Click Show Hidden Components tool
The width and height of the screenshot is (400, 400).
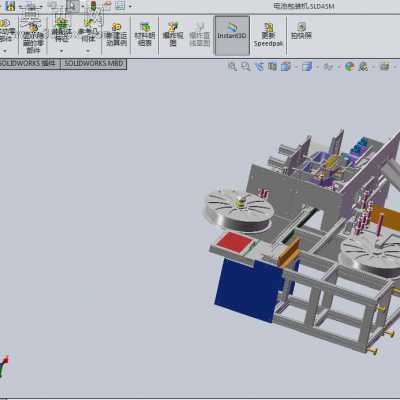click(33, 37)
